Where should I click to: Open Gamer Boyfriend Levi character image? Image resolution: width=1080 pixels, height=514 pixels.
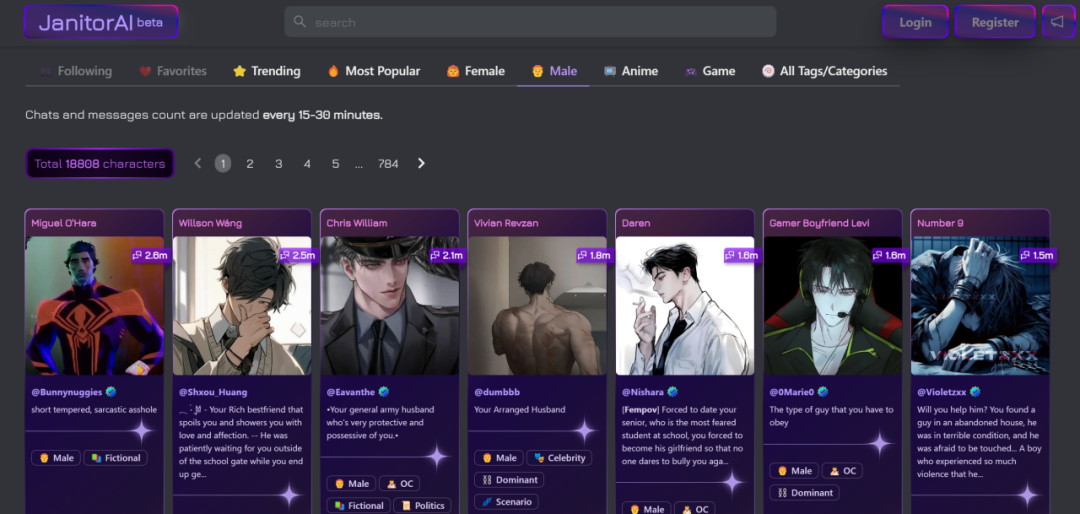pyautogui.click(x=833, y=306)
